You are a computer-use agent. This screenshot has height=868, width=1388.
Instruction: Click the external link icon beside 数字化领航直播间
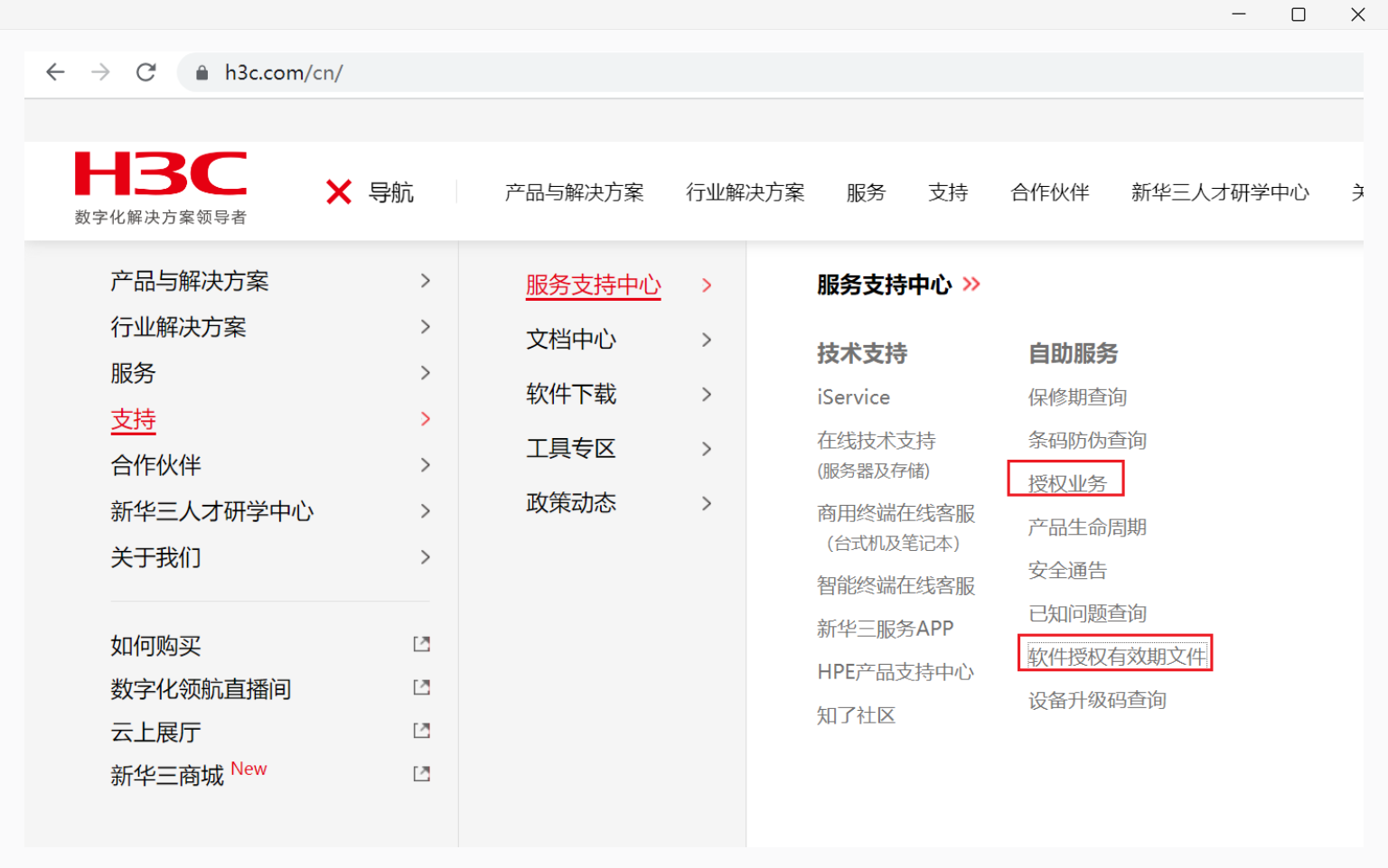[x=421, y=687]
